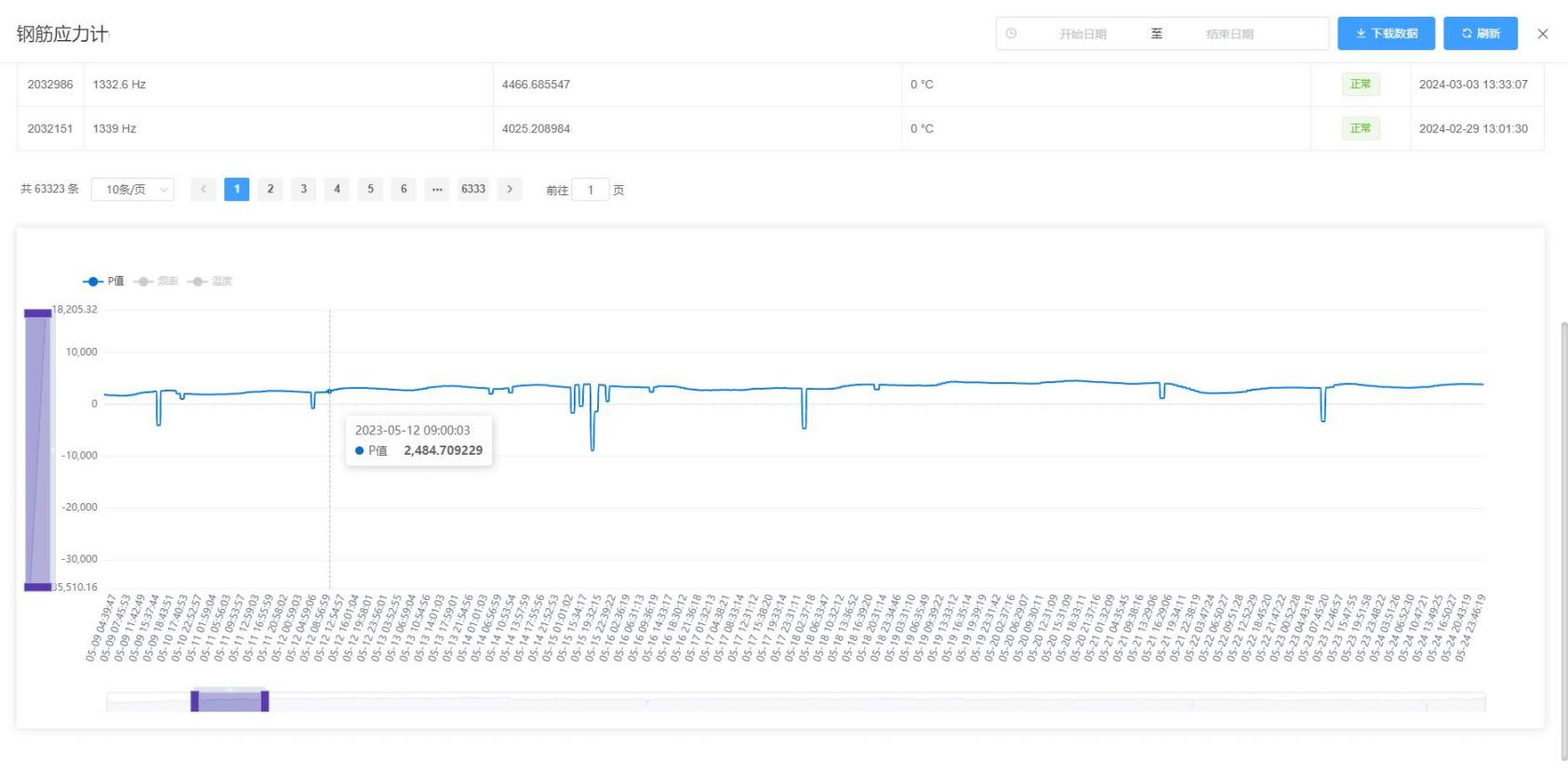Click the 下载数据 download button
Image resolution: width=1568 pixels, height=771 pixels.
[x=1386, y=33]
